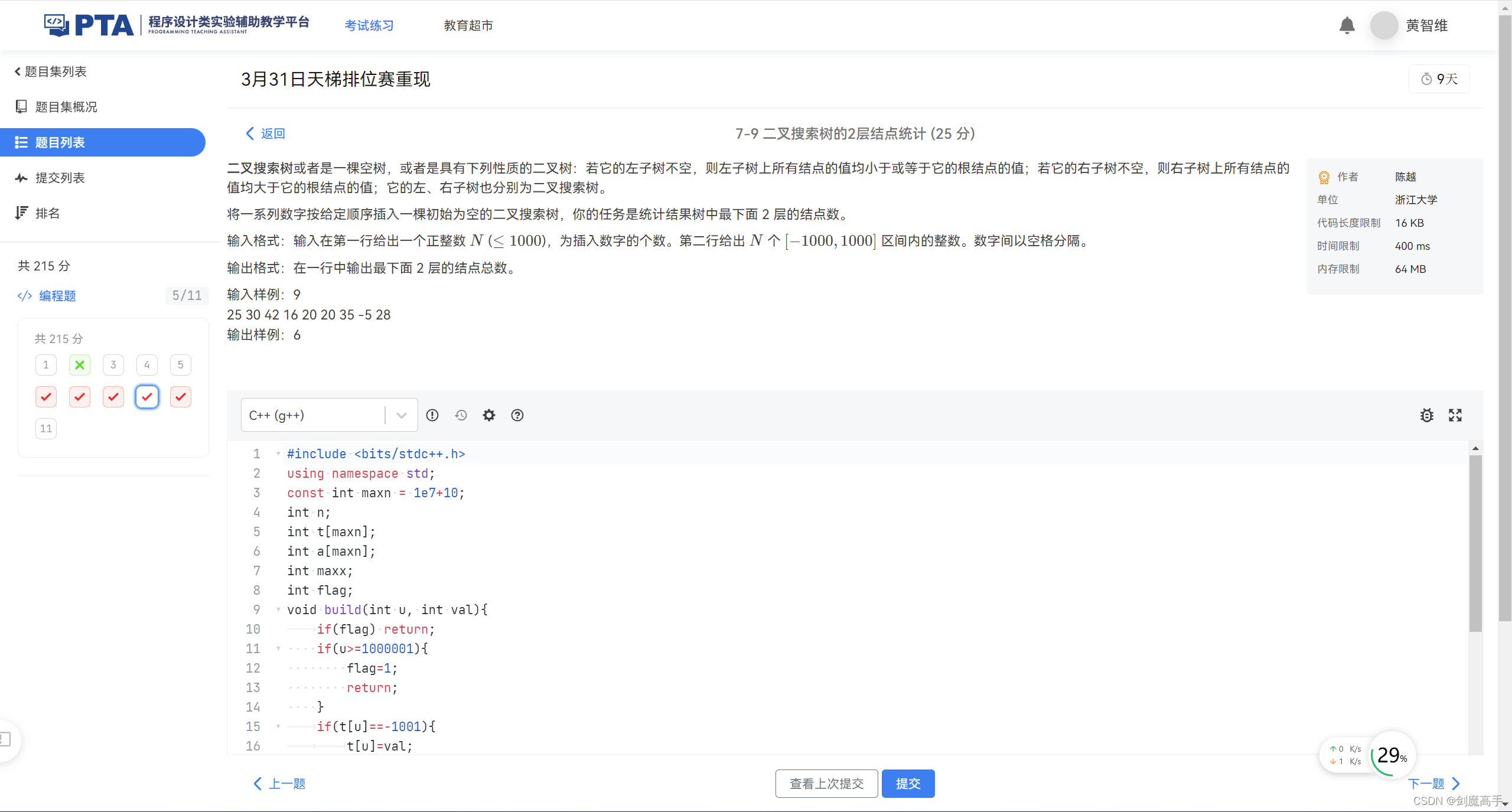Click the PTA logo
Image resolution: width=1512 pixels, height=812 pixels.
[x=89, y=25]
